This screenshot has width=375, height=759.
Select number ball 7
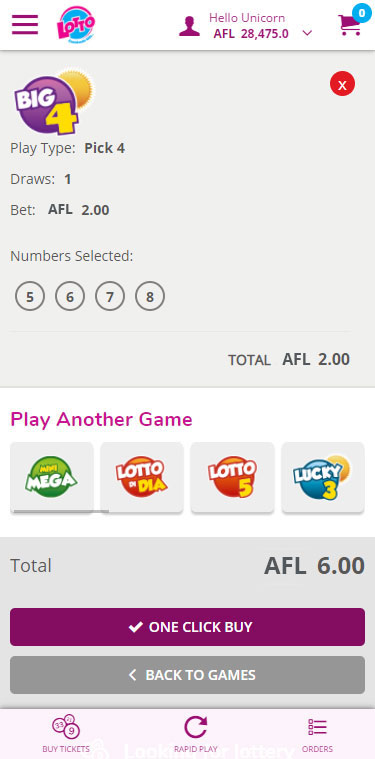(x=110, y=297)
